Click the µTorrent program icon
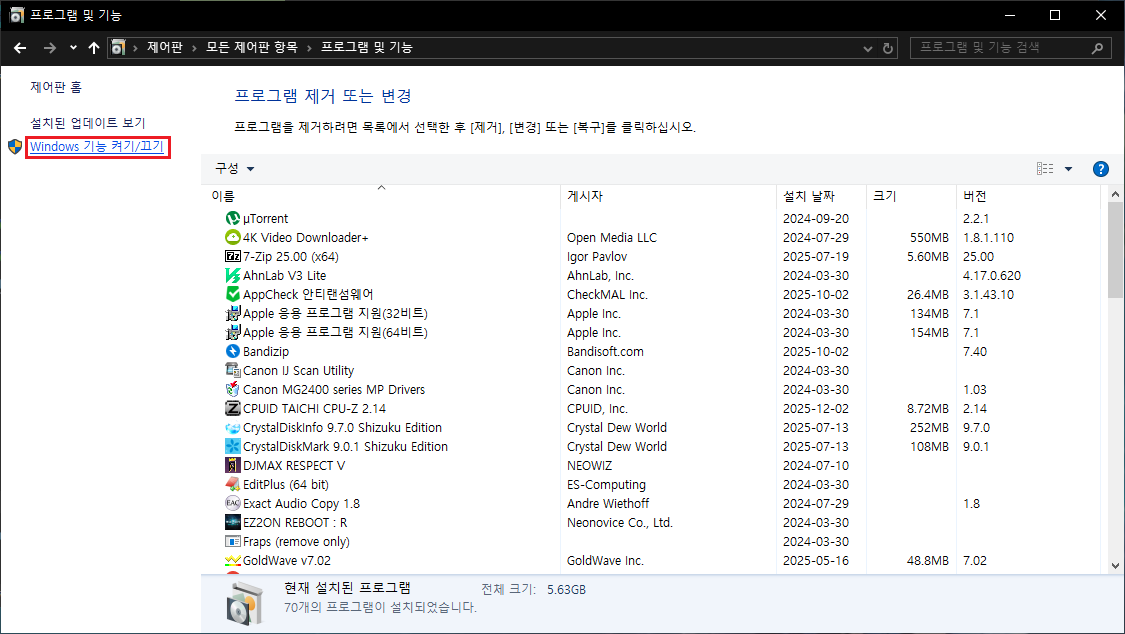 (x=232, y=218)
